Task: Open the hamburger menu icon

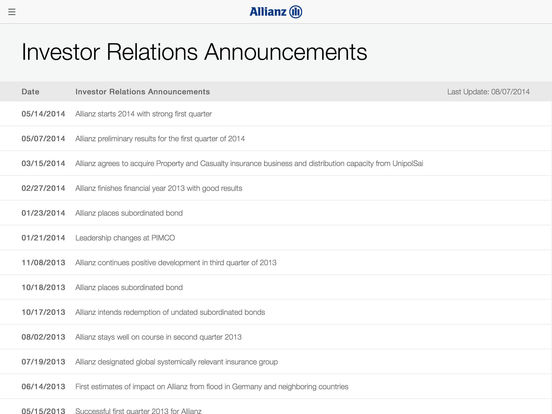Action: click(x=12, y=12)
